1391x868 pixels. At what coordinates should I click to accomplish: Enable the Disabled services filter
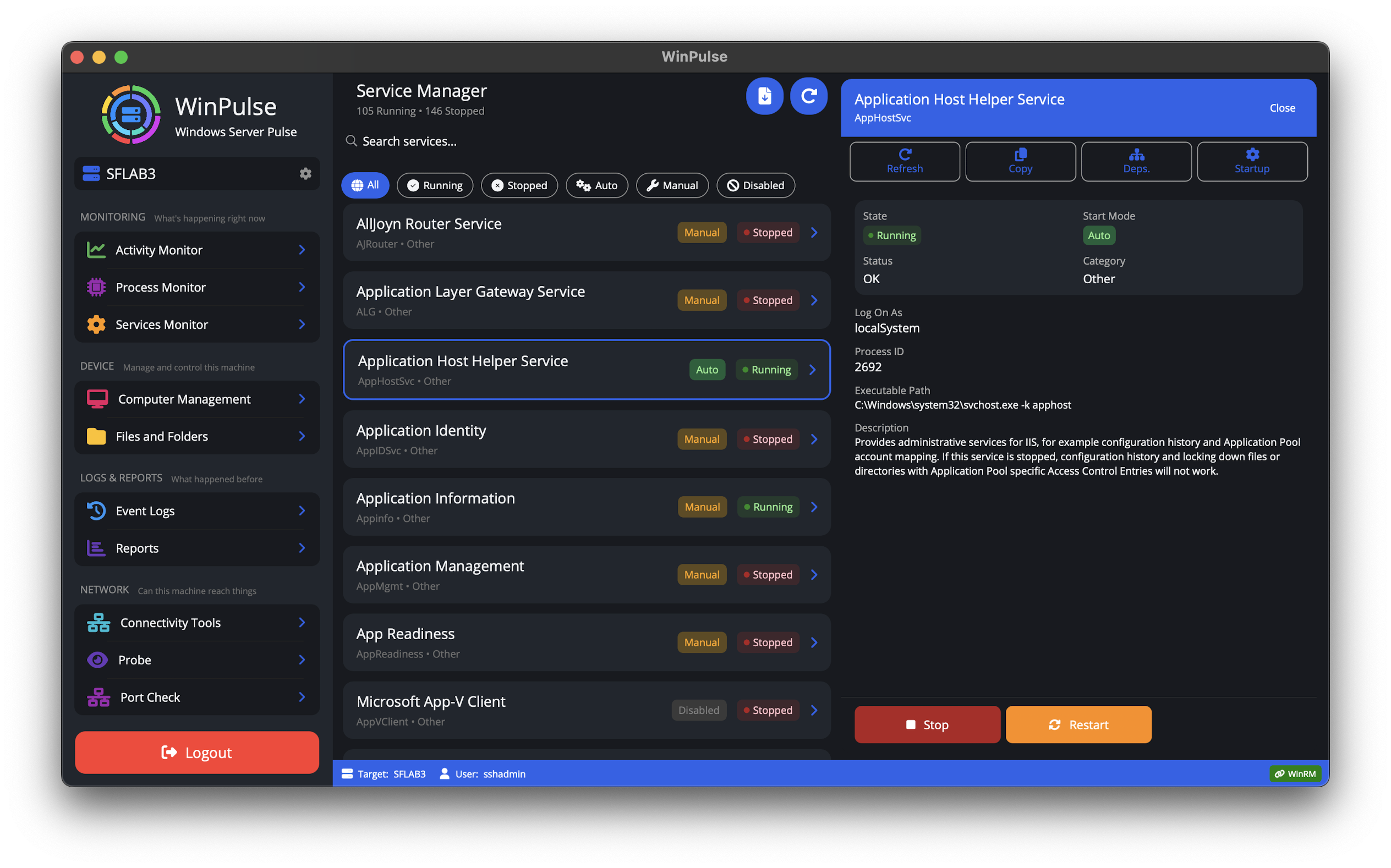click(x=755, y=185)
